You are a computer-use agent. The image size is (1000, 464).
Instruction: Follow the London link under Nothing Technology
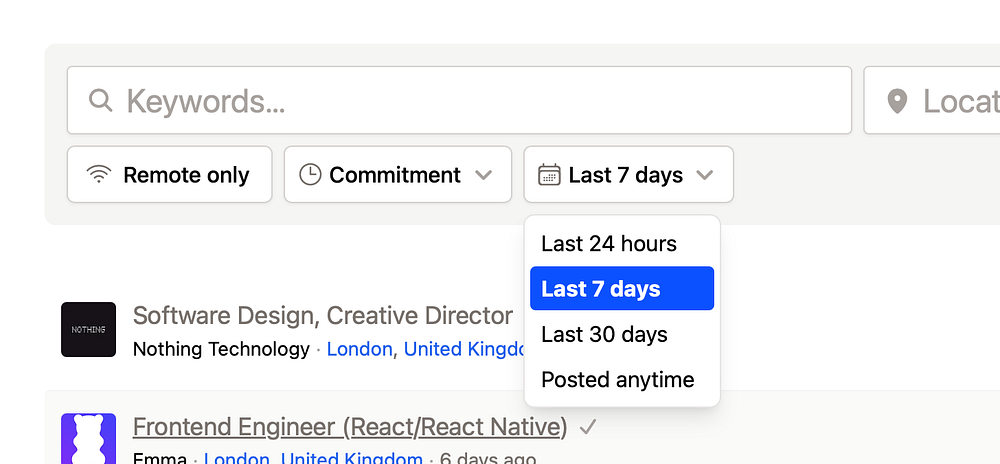click(359, 349)
